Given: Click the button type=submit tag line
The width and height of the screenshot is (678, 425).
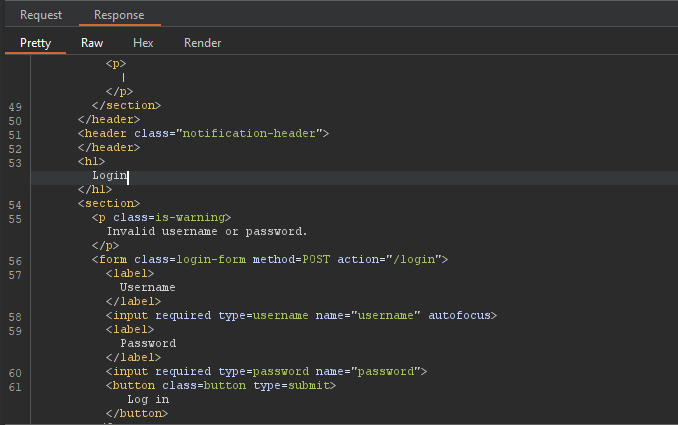Looking at the screenshot, I should [x=220, y=385].
